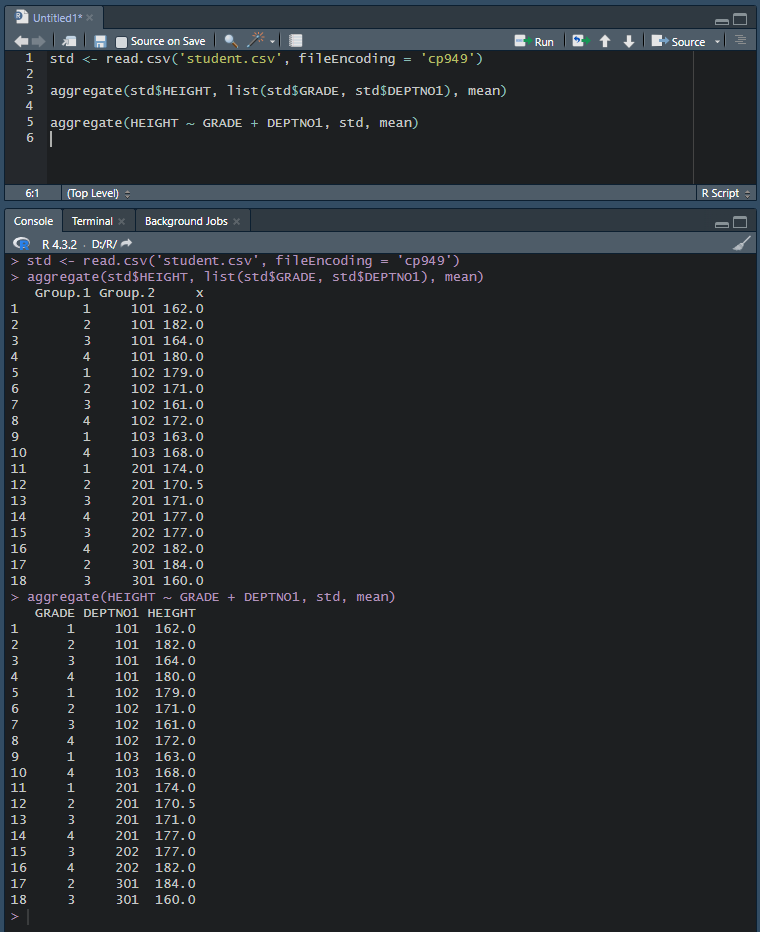
Task: Maximize the console pane
Action: (x=740, y=222)
